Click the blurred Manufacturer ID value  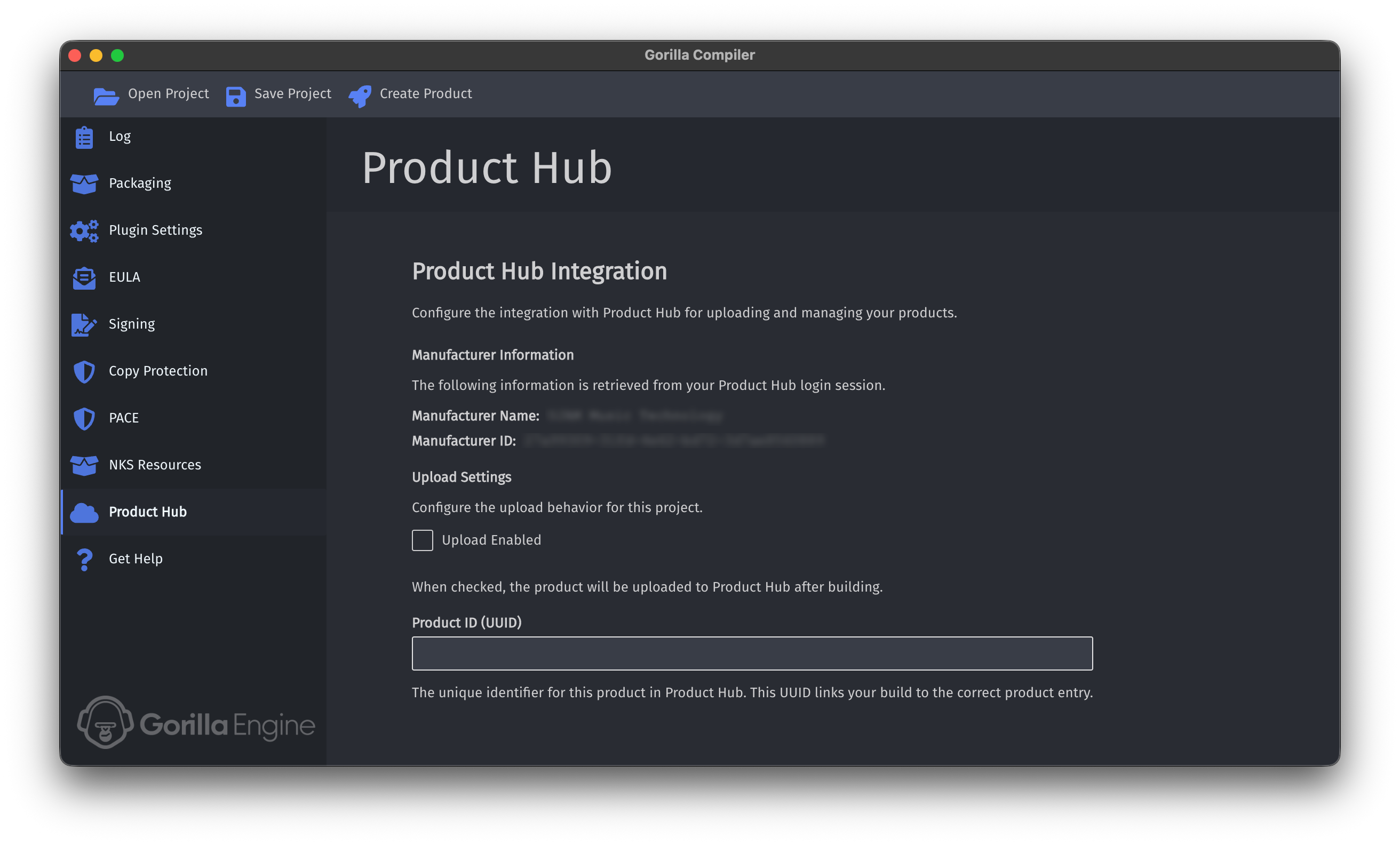[x=674, y=441]
